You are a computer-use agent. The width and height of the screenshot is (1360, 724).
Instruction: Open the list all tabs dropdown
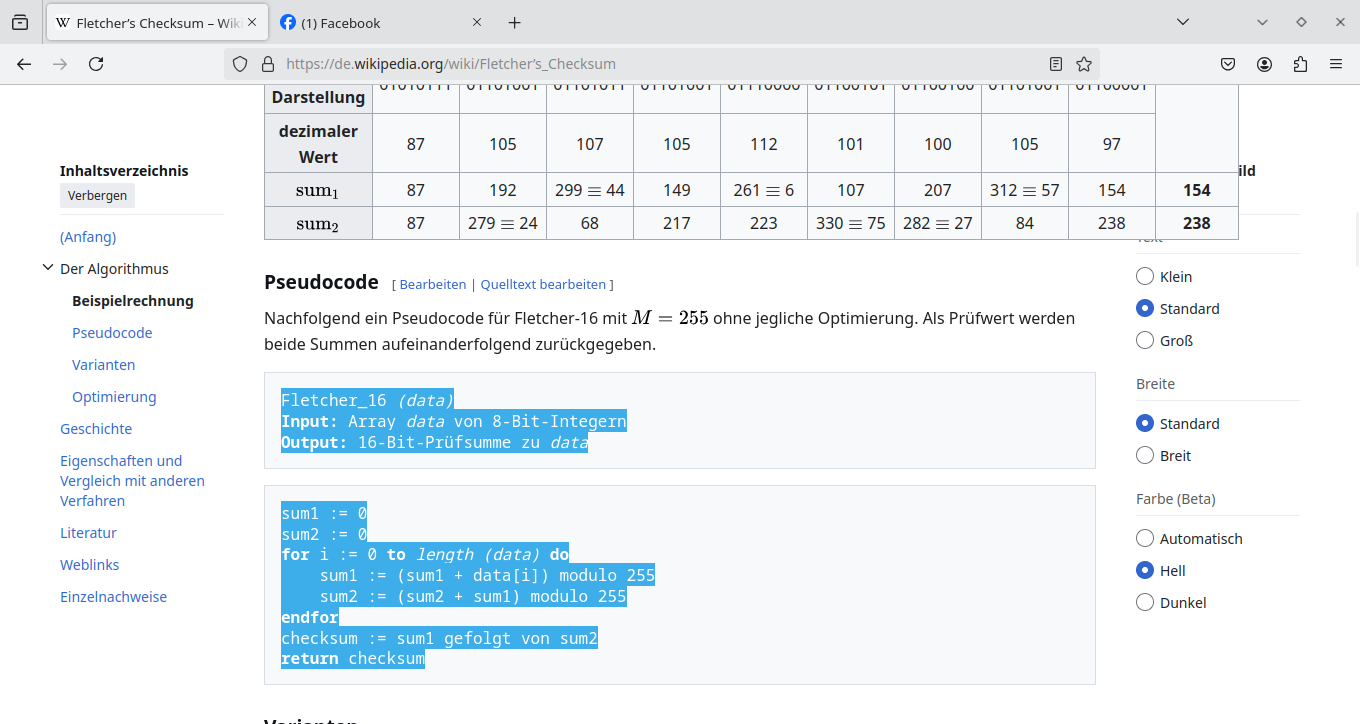tap(1183, 21)
